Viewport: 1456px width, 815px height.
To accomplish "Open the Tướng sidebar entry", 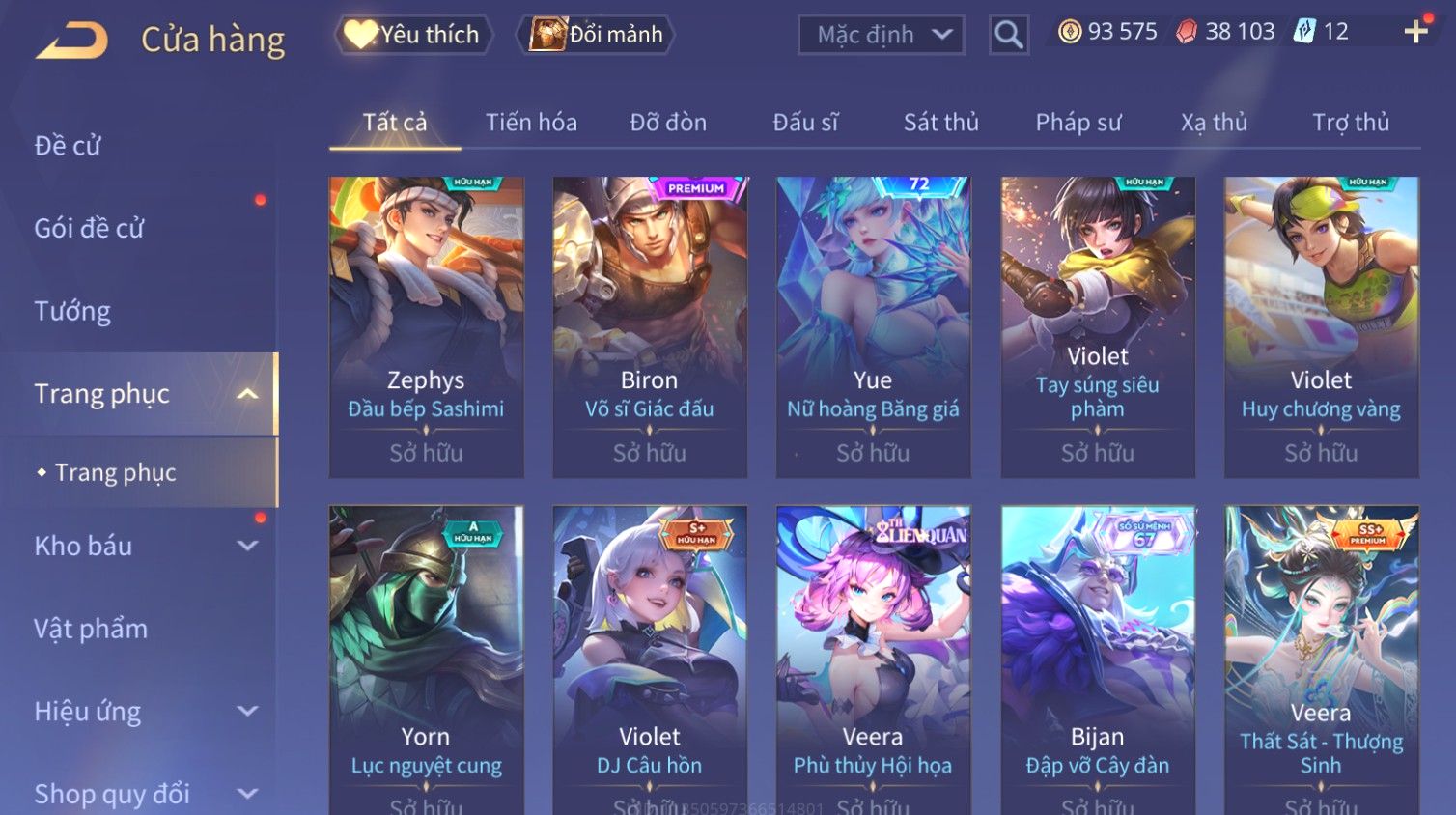I will [72, 312].
